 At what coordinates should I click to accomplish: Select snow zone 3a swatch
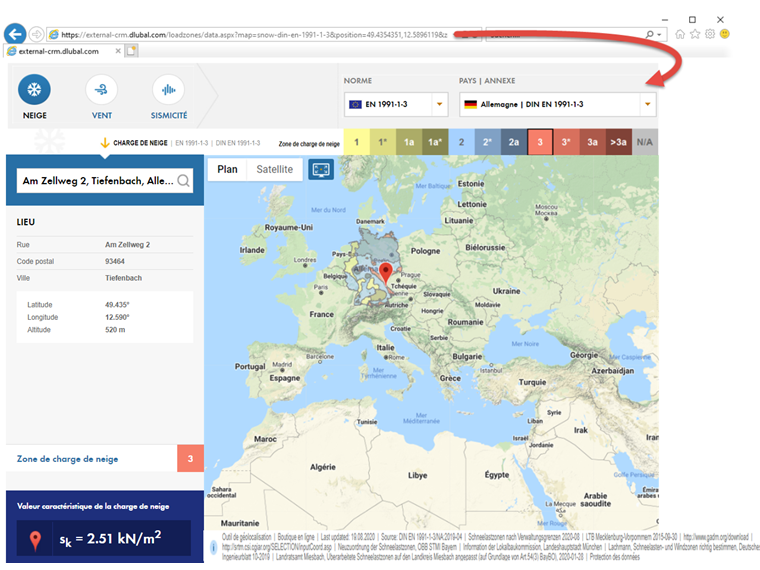(592, 142)
